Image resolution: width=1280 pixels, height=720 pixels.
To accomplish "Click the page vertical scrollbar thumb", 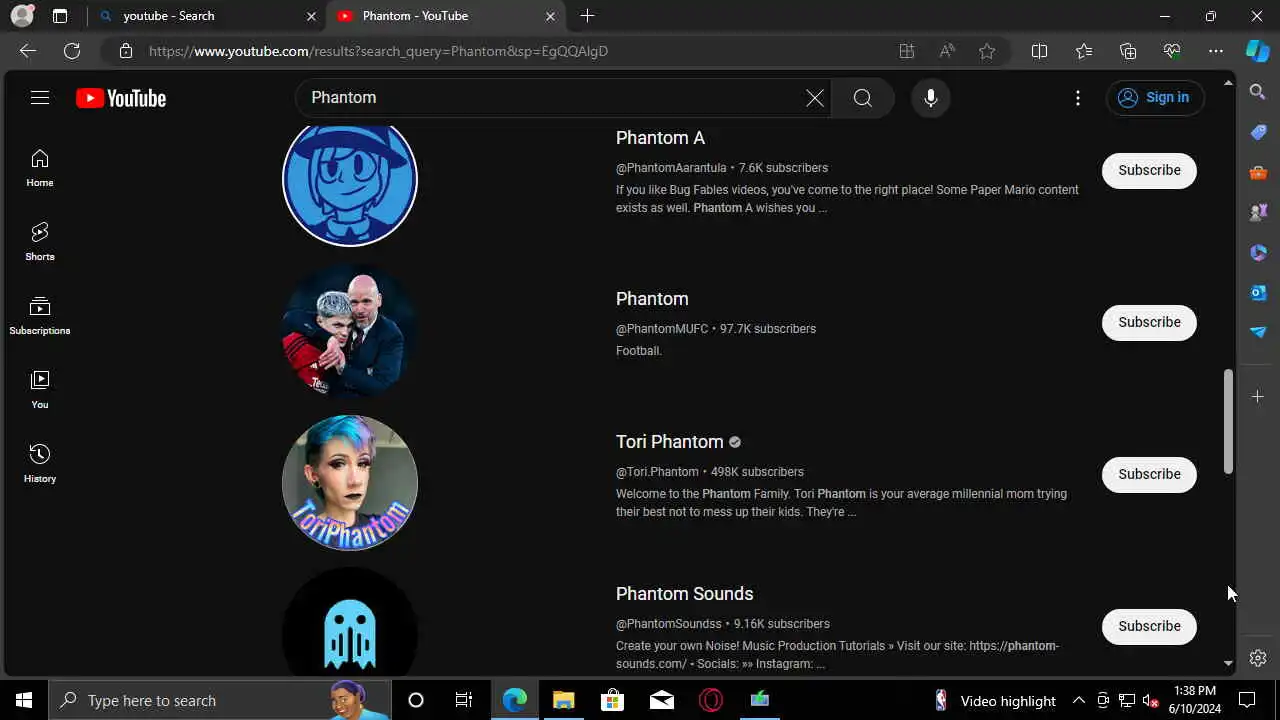I will pyautogui.click(x=1229, y=422).
